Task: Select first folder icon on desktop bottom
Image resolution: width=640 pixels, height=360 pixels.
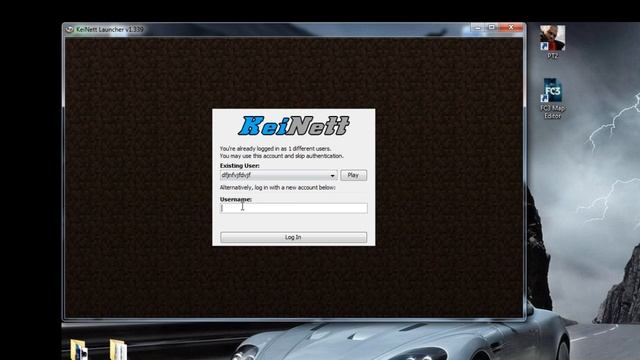Action: (x=79, y=350)
